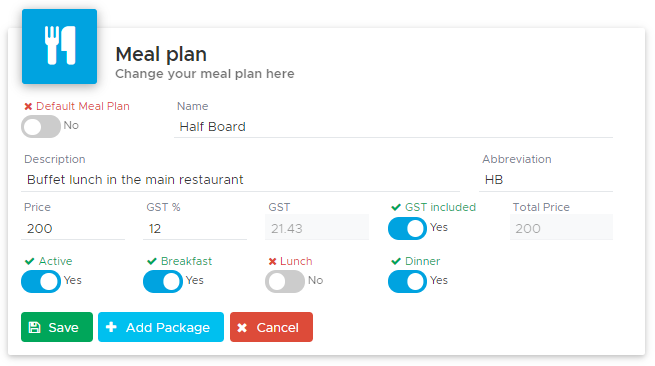Click the Add Package button

click(161, 327)
